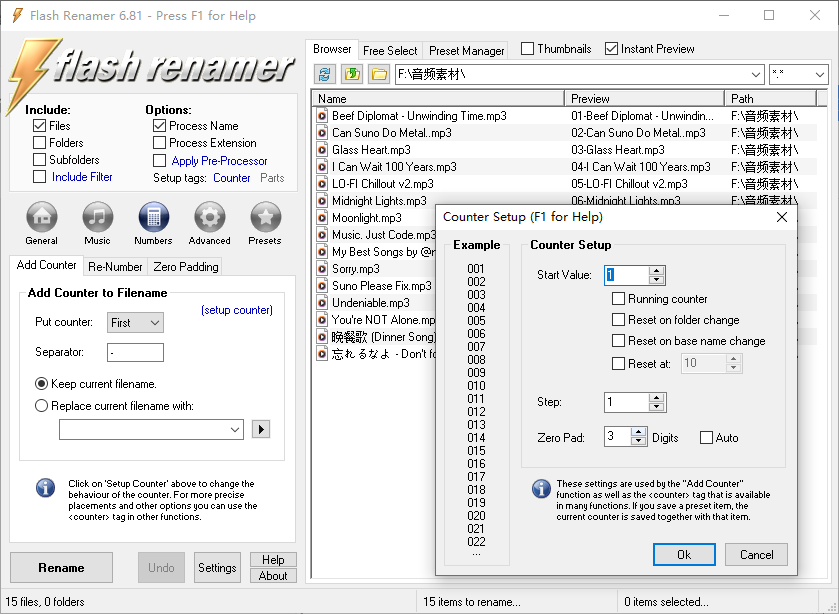The height and width of the screenshot is (614, 839).
Task: Open the Free Select tab
Action: click(x=390, y=50)
